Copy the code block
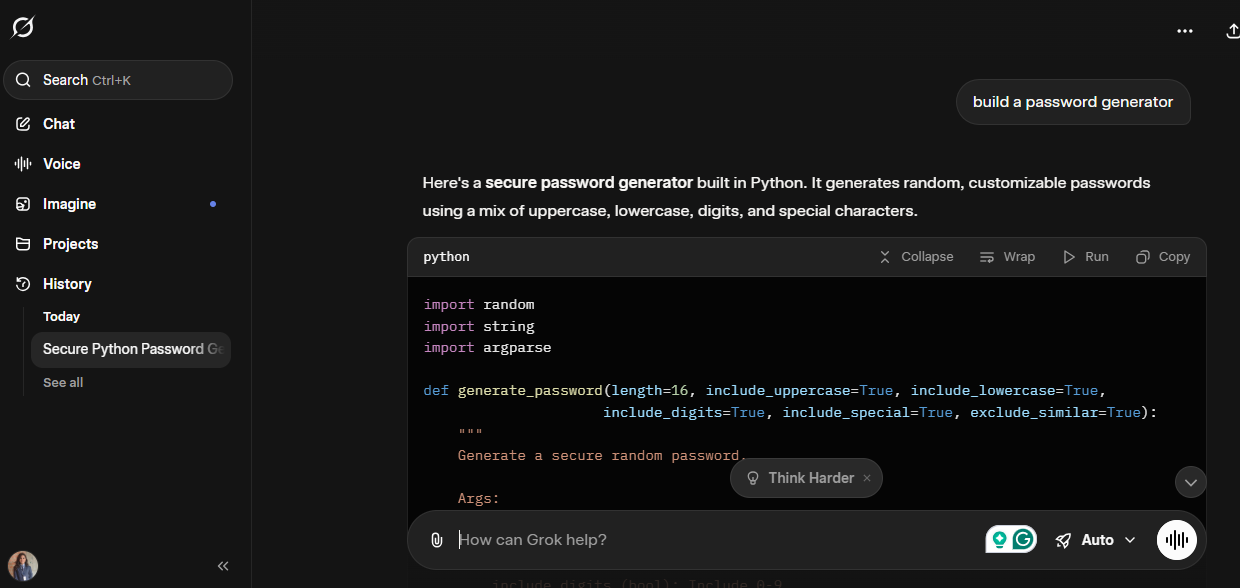1240x588 pixels. (x=1163, y=257)
